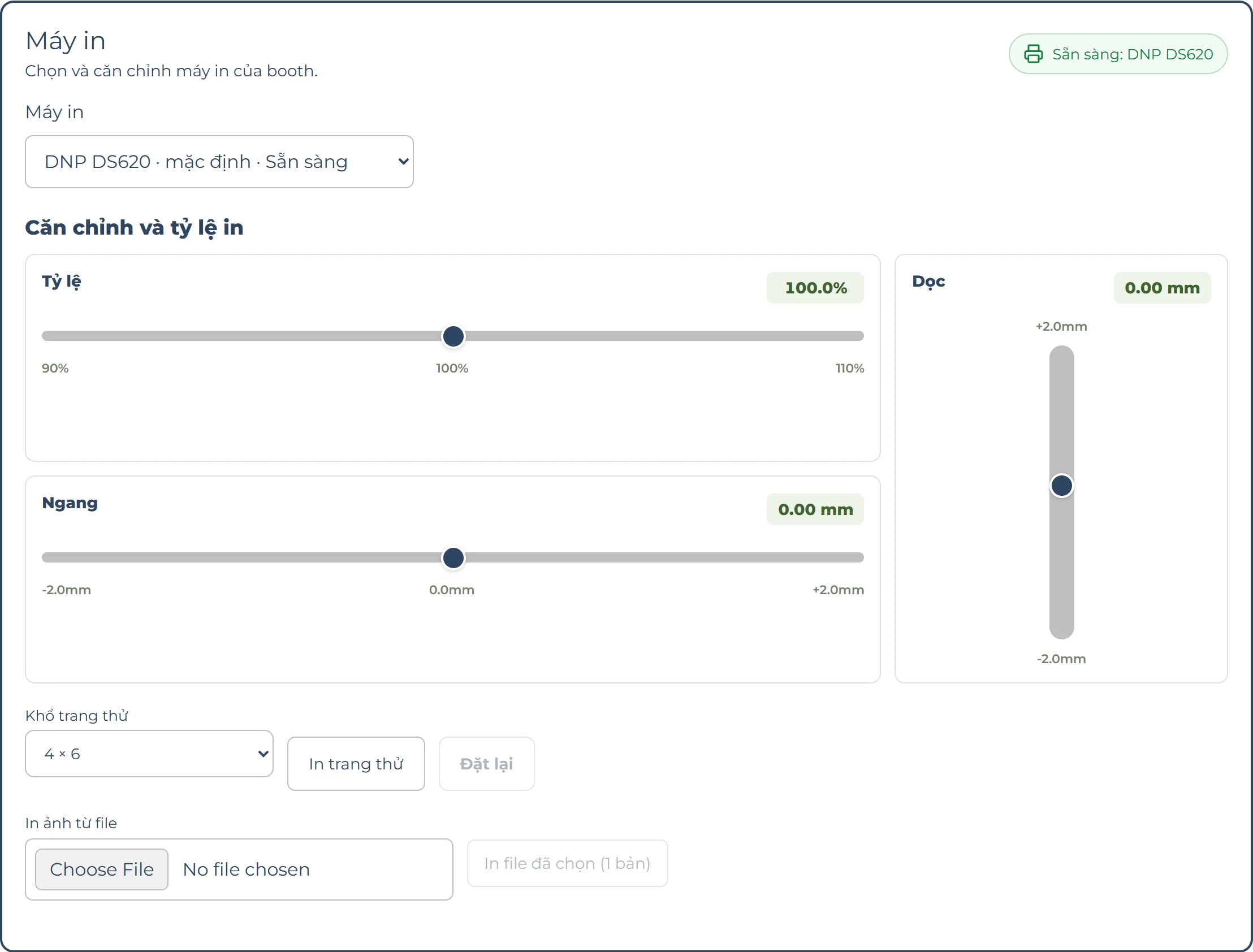Click the +2.0mm label above Dọc slider
Viewport: 1253px width, 952px height.
coord(1061,326)
